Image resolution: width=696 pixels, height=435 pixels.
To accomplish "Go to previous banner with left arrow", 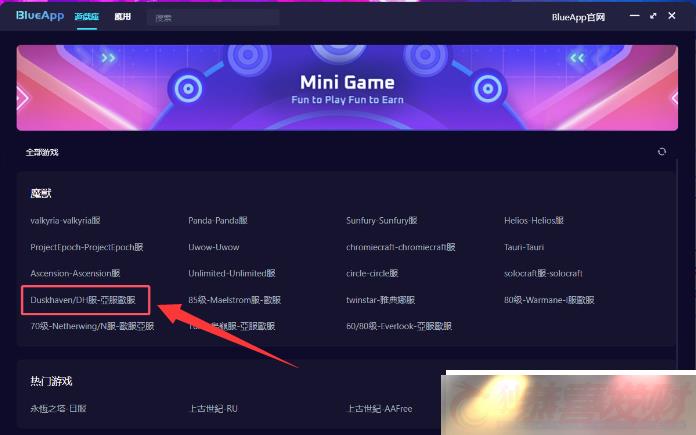I will (22, 98).
